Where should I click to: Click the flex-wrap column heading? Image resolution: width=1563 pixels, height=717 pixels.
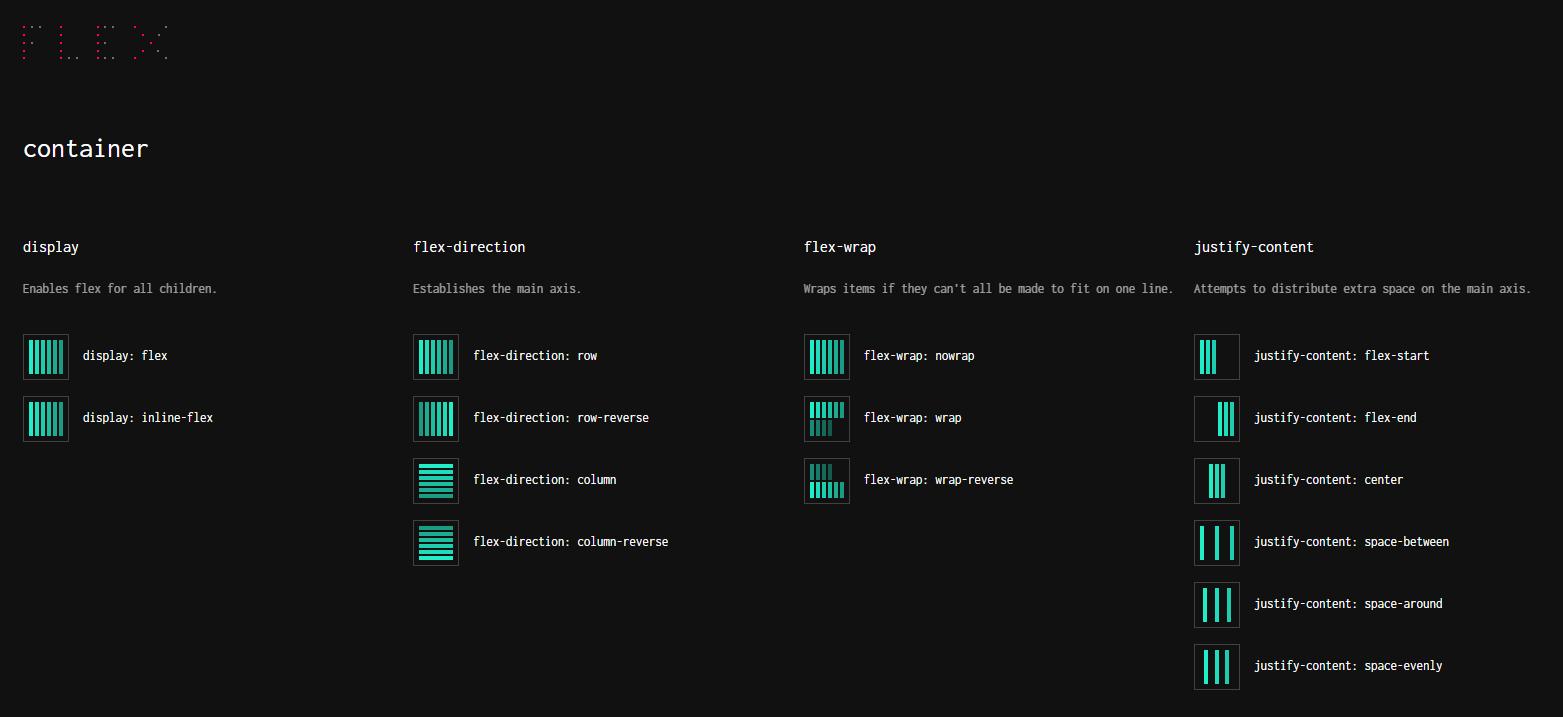point(839,246)
